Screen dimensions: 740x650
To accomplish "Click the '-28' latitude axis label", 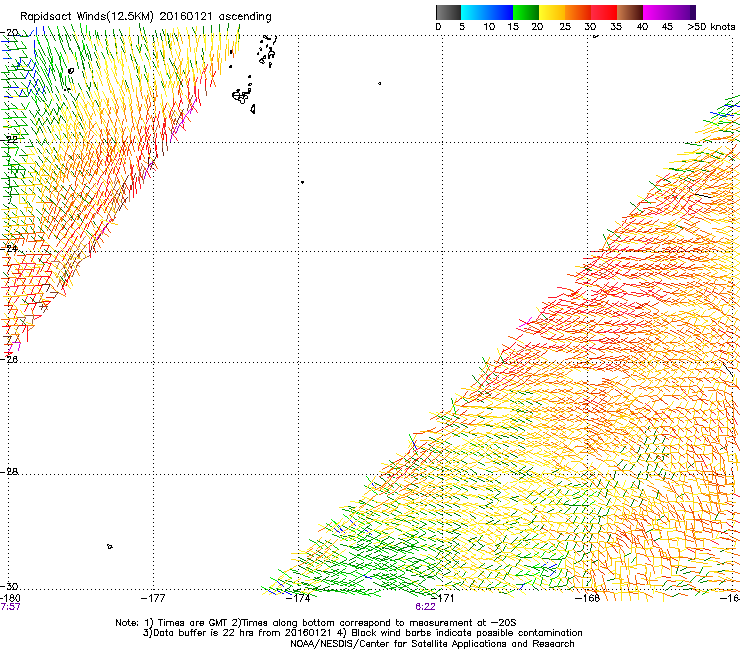I will point(10,471).
